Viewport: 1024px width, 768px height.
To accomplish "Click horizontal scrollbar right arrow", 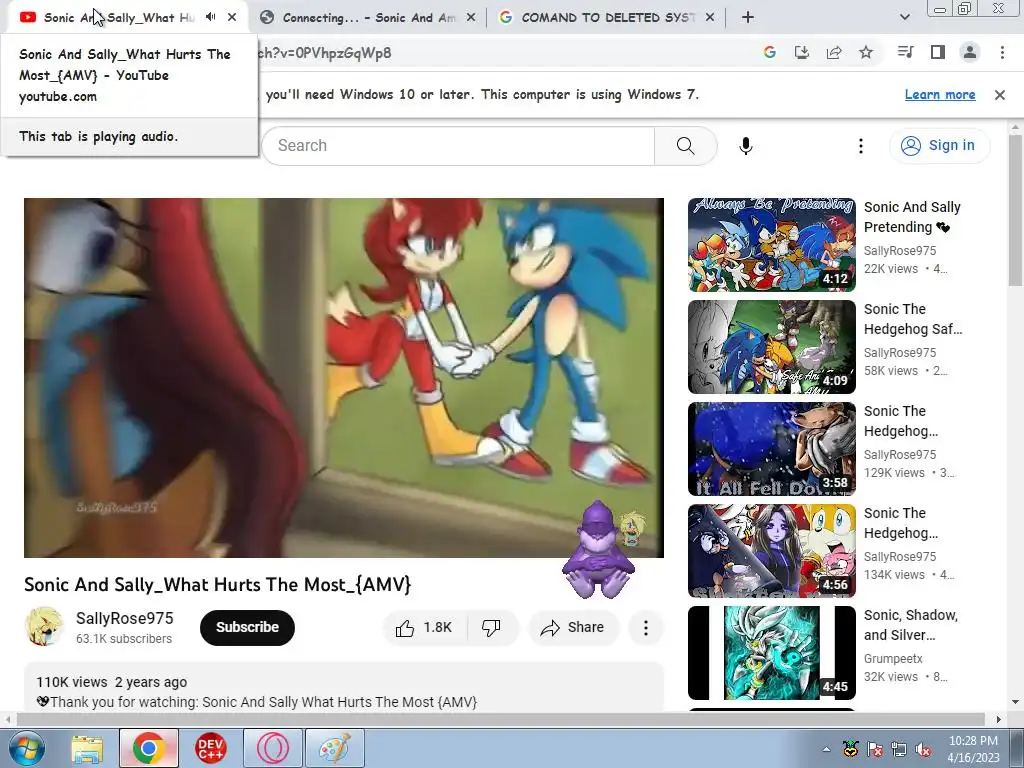I will point(998,719).
